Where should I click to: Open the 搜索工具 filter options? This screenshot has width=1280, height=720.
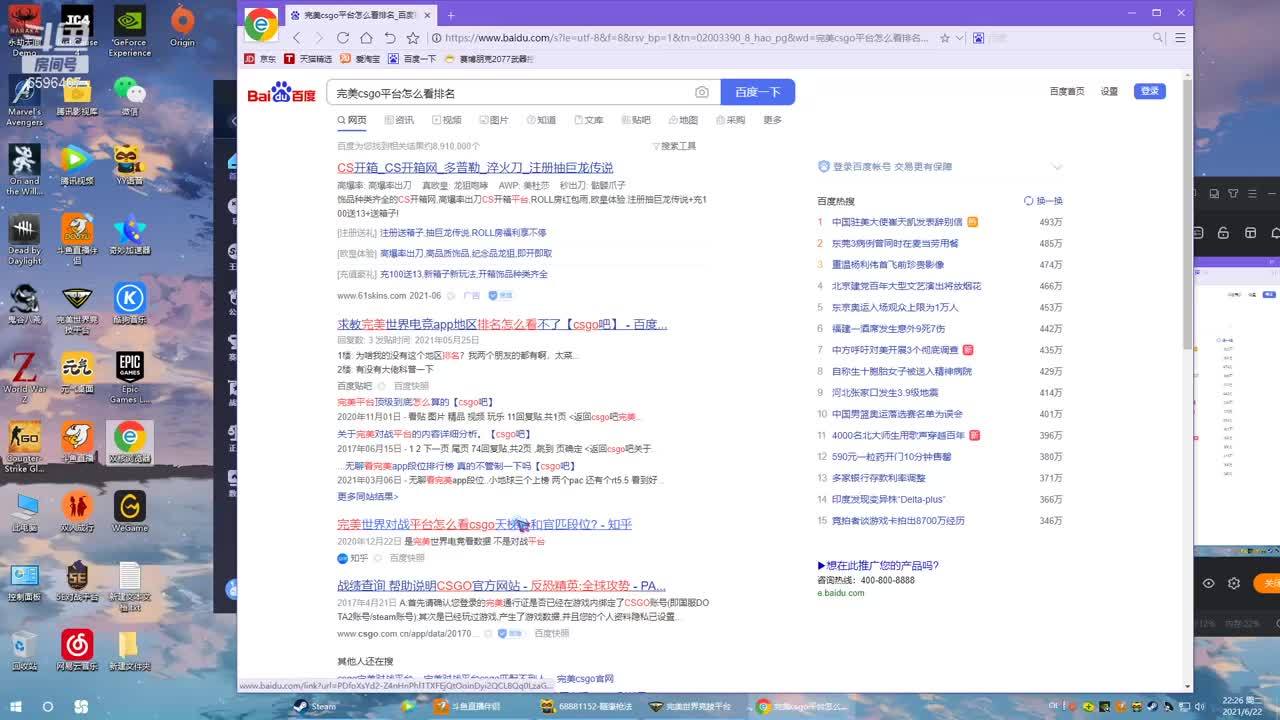coord(674,146)
